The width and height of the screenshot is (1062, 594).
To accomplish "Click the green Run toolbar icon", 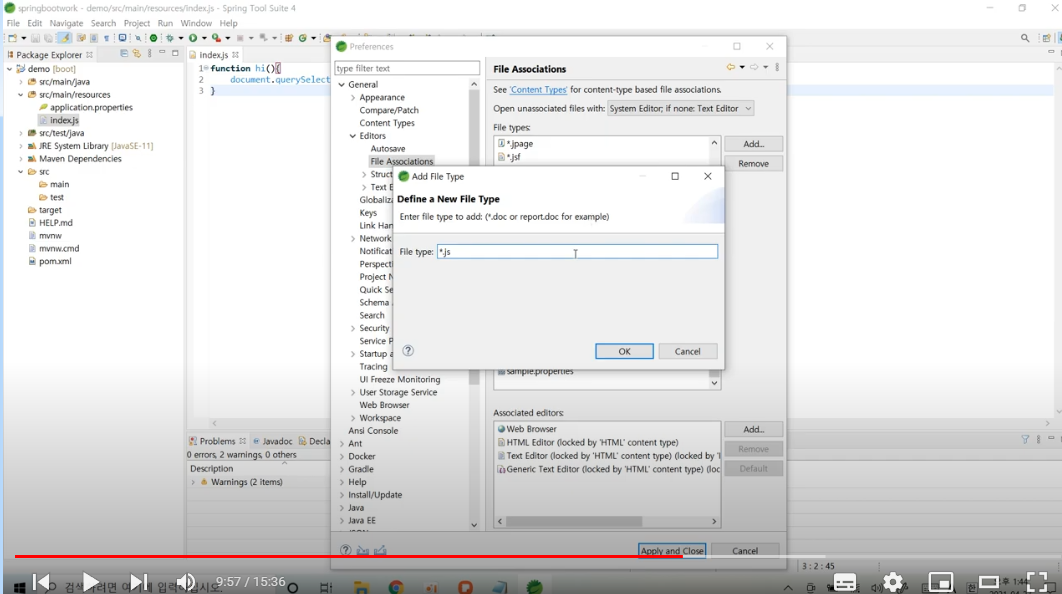I will (193, 39).
